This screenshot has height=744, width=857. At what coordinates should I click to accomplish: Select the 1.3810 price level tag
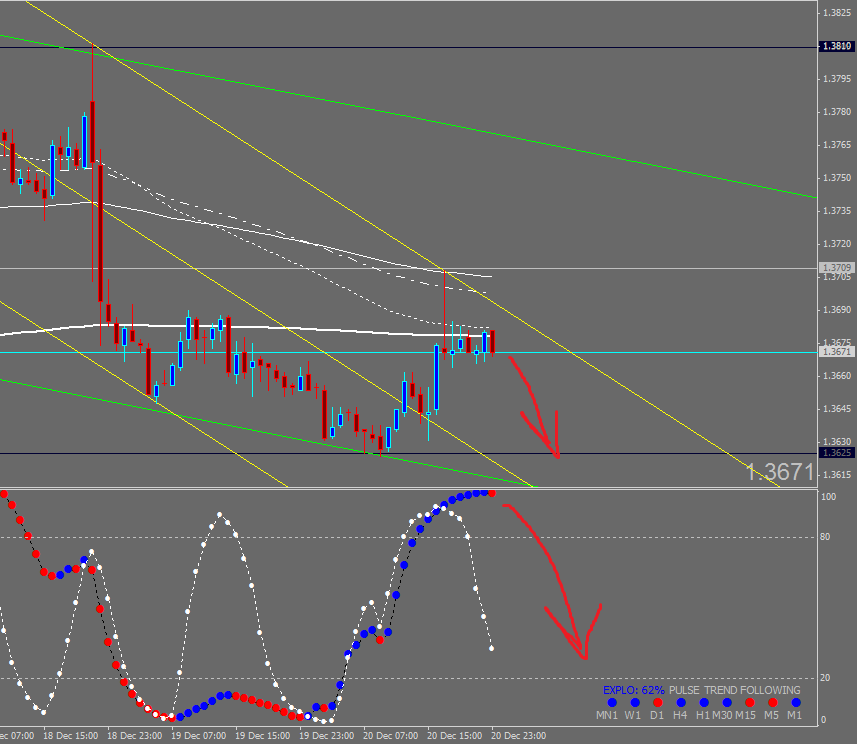(x=837, y=46)
